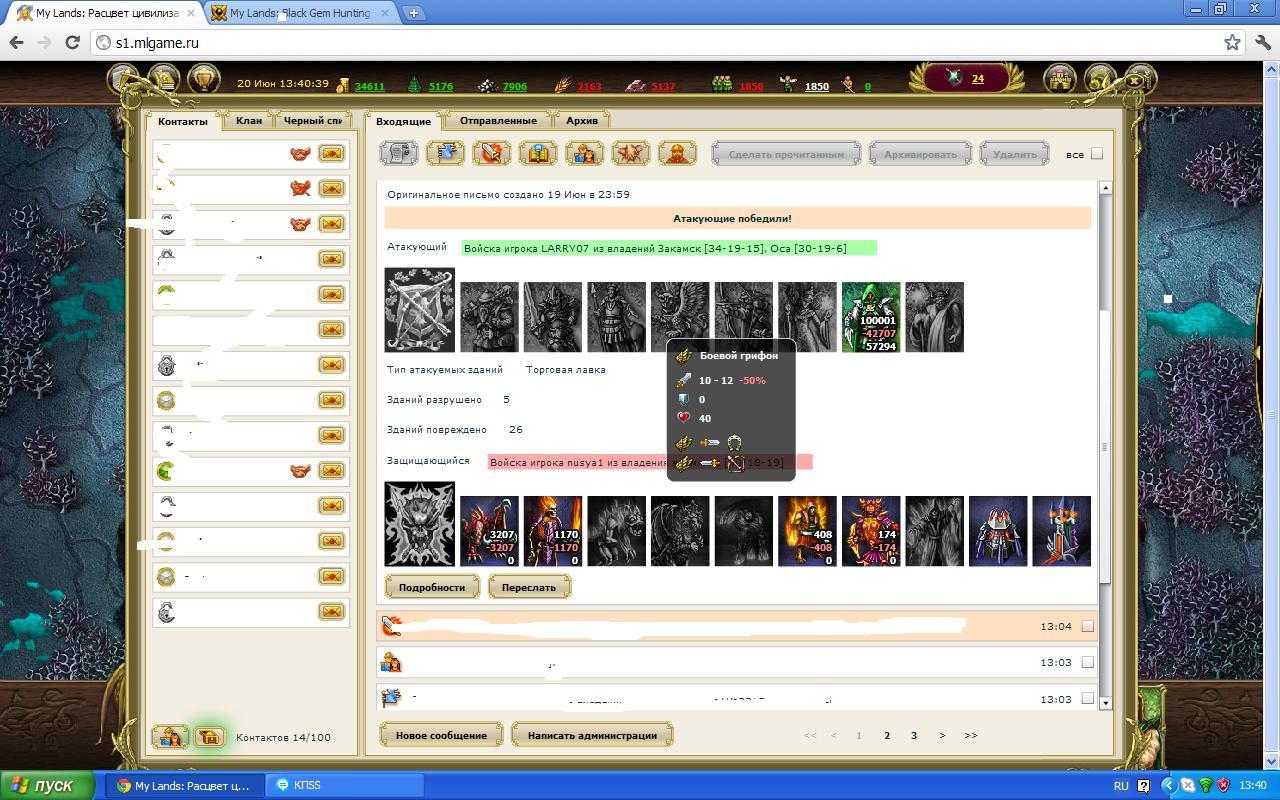The width and height of the screenshot is (1280, 800).
Task: Check the 'все' select-all checkbox
Action: pyautogui.click(x=1097, y=154)
